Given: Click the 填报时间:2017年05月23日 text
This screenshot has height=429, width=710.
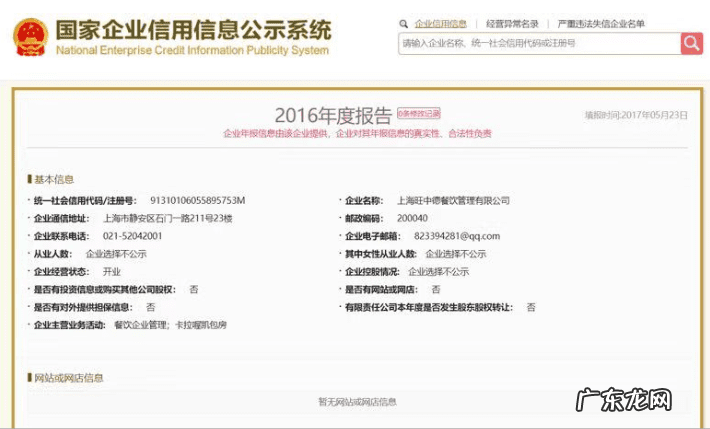Looking at the screenshot, I should point(636,115).
